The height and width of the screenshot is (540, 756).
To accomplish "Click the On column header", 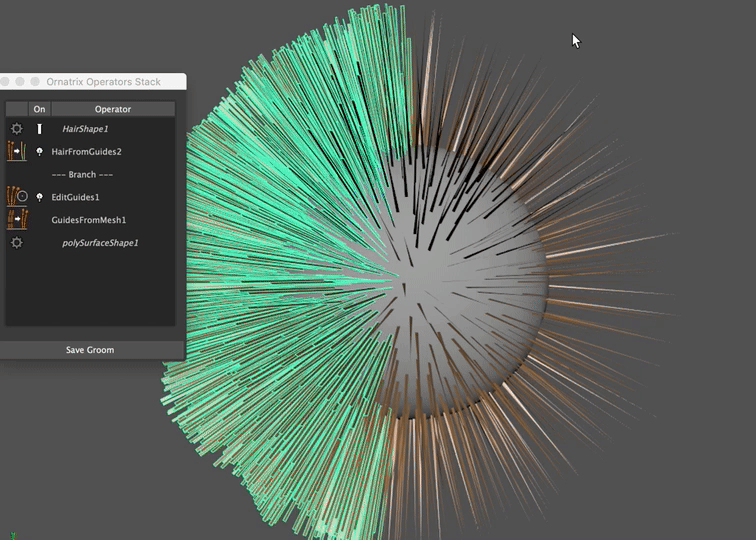I will tap(40, 109).
